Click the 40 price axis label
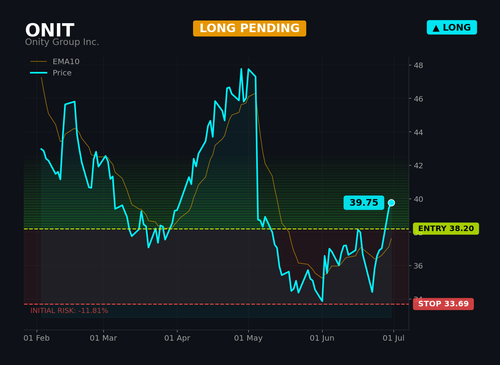This screenshot has height=365, width=500. pyautogui.click(x=418, y=199)
